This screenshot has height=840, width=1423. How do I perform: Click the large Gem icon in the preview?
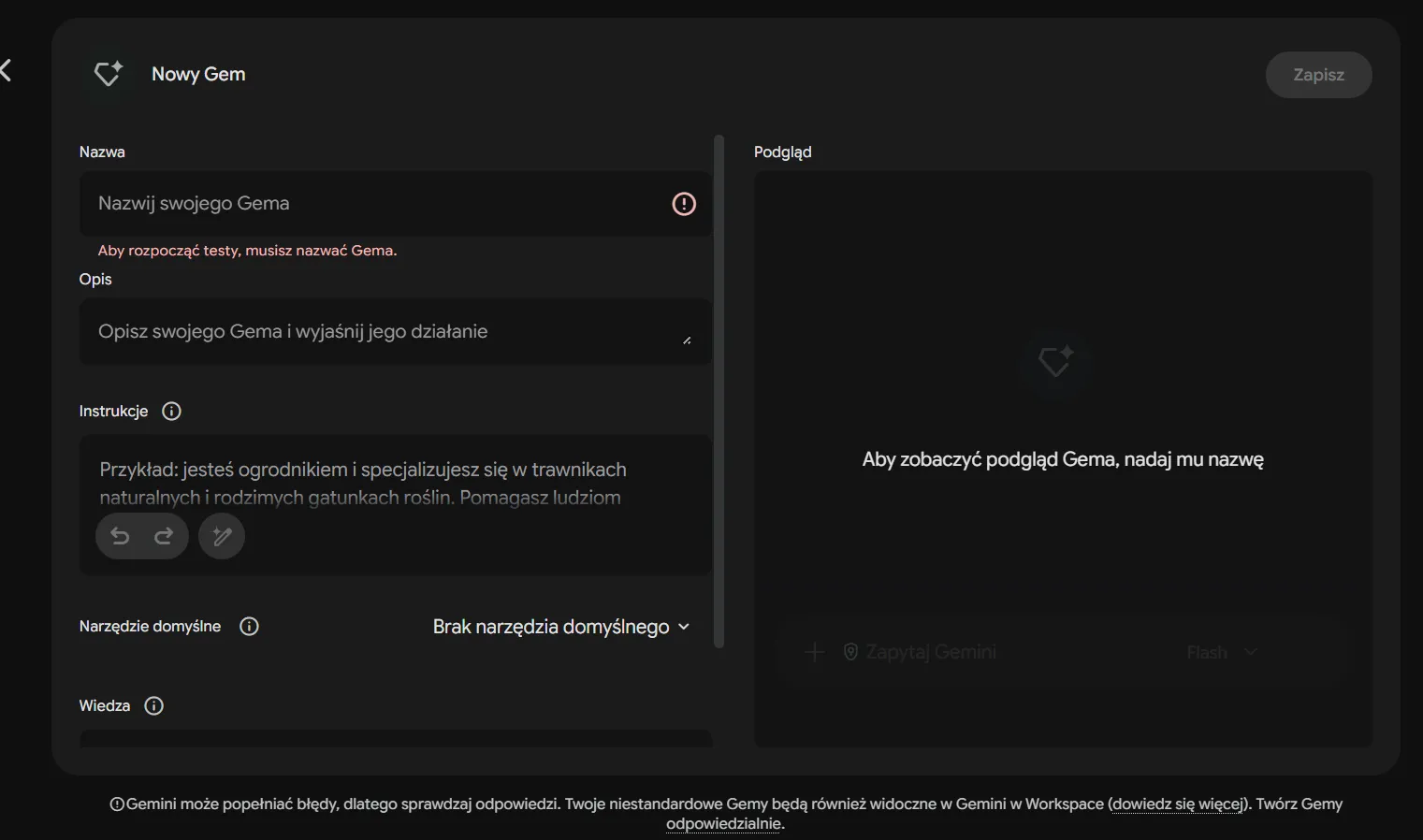click(x=1056, y=360)
